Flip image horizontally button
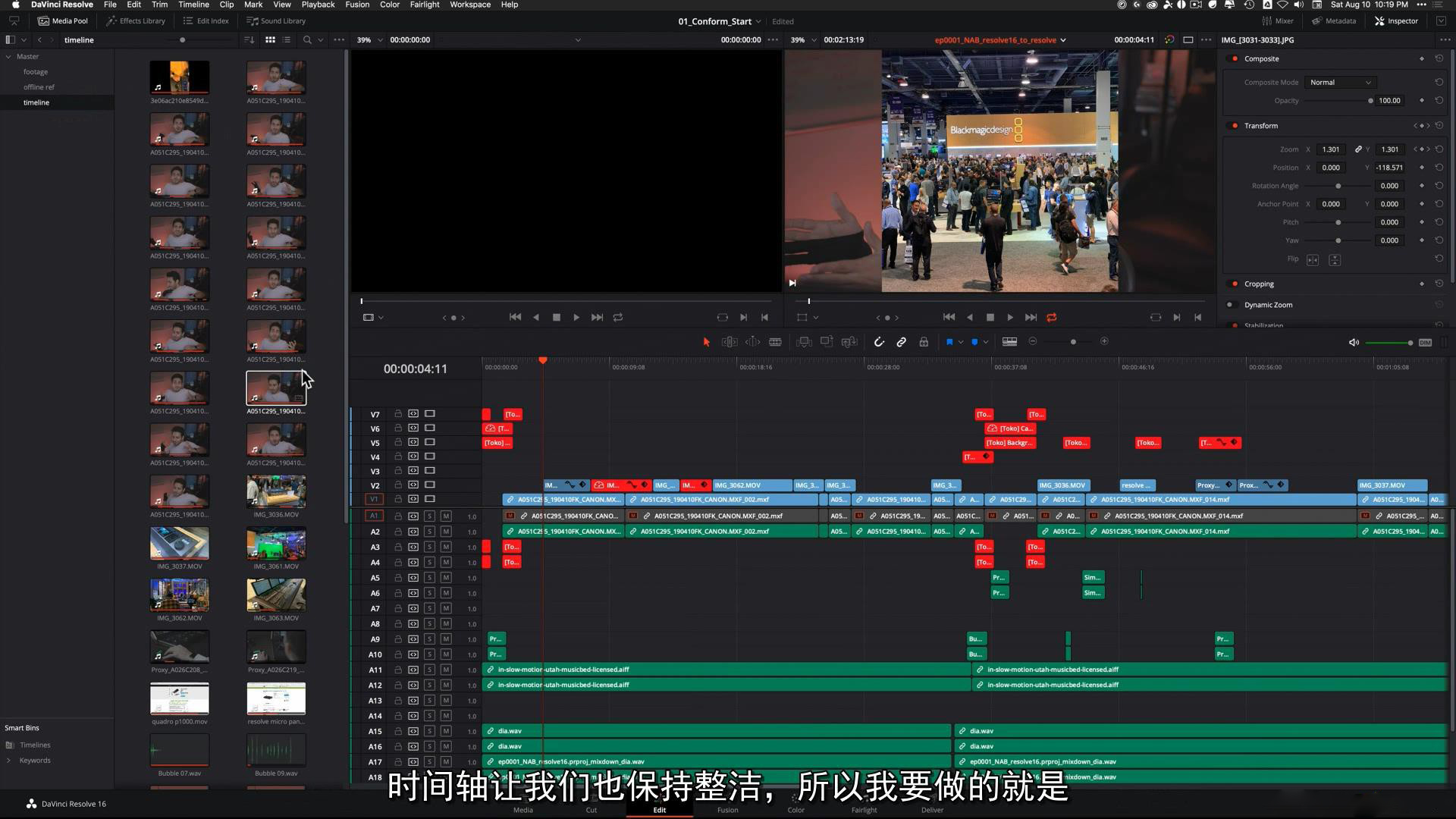Viewport: 1456px width, 819px height. click(x=1313, y=260)
